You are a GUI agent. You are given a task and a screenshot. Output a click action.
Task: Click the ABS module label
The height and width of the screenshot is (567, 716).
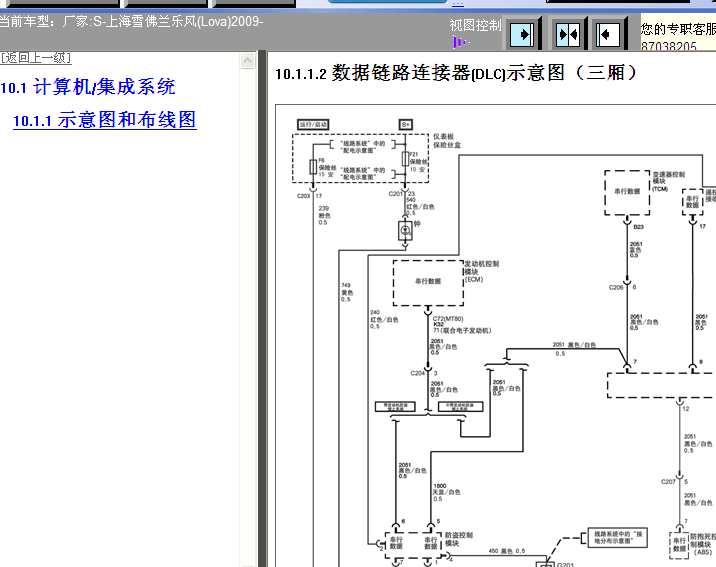(703, 544)
